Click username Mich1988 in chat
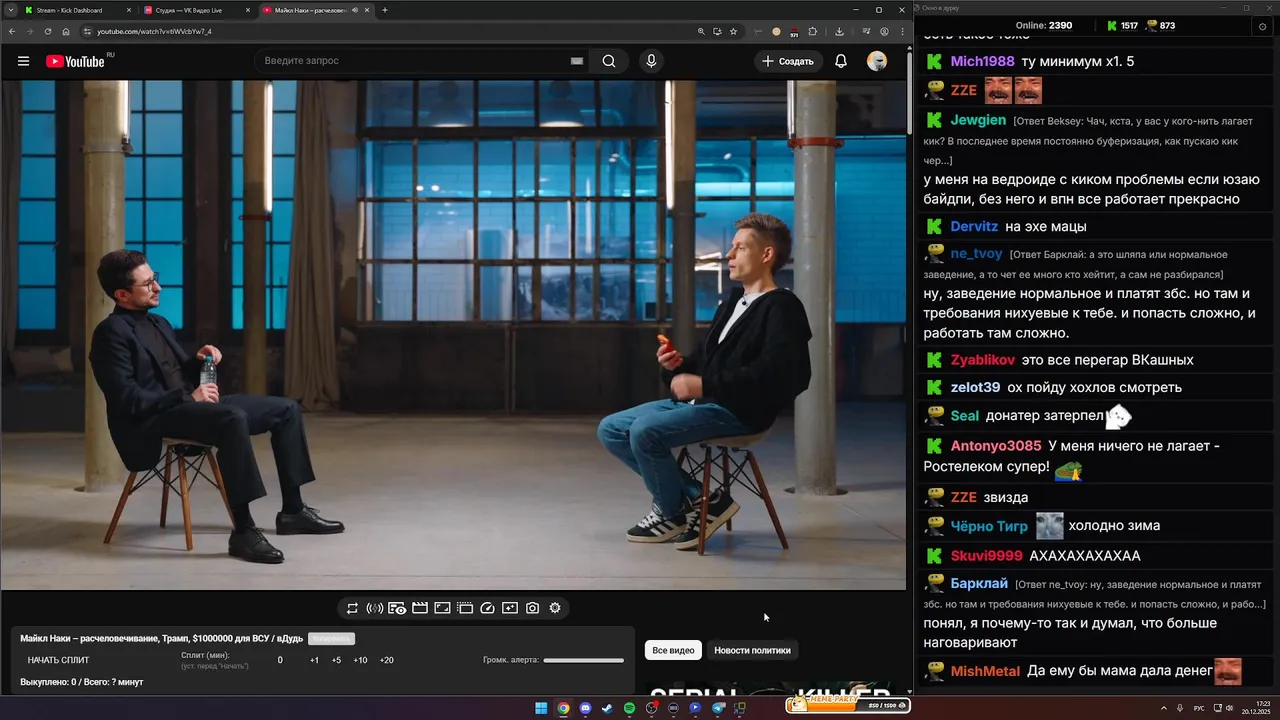Screen dimensions: 1280x720 click(982, 61)
